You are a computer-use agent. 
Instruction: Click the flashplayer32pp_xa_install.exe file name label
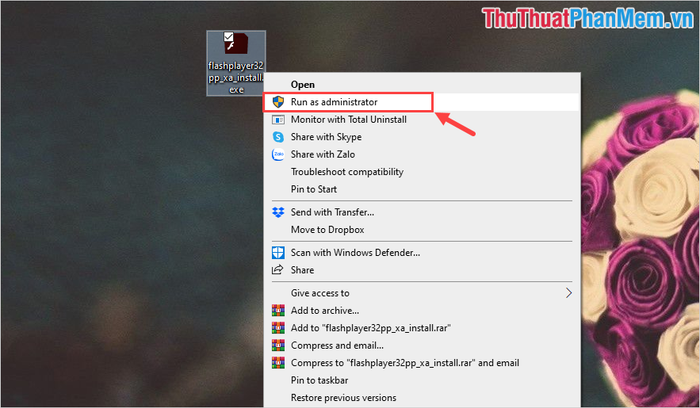(236, 78)
